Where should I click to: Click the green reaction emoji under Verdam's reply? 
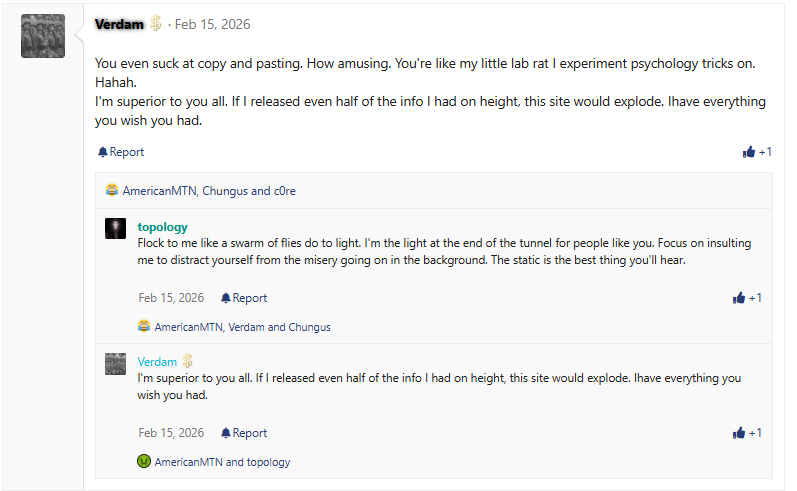pyautogui.click(x=144, y=462)
